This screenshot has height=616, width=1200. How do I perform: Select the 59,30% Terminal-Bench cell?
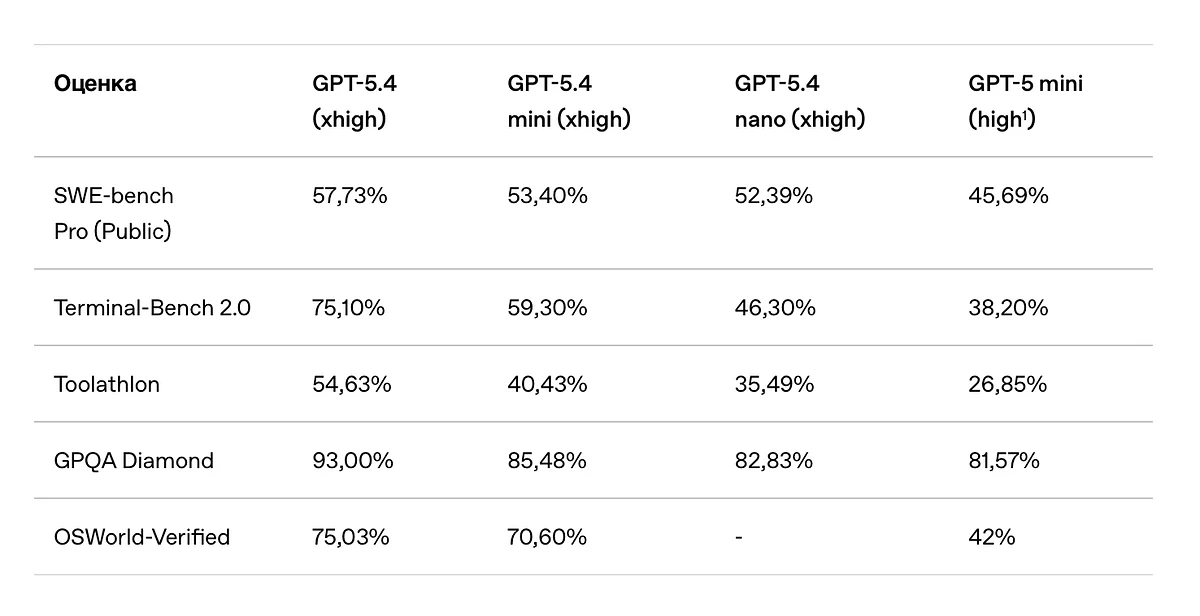(x=547, y=307)
